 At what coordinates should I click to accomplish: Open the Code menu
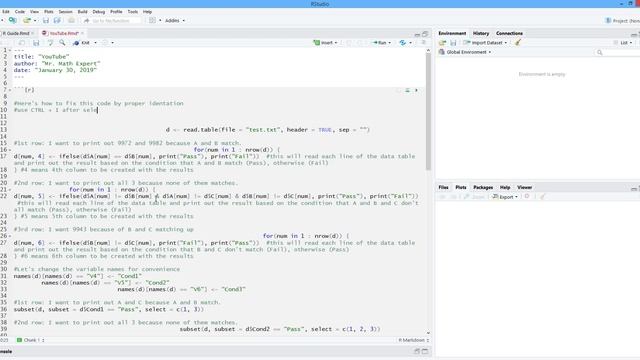pos(20,12)
